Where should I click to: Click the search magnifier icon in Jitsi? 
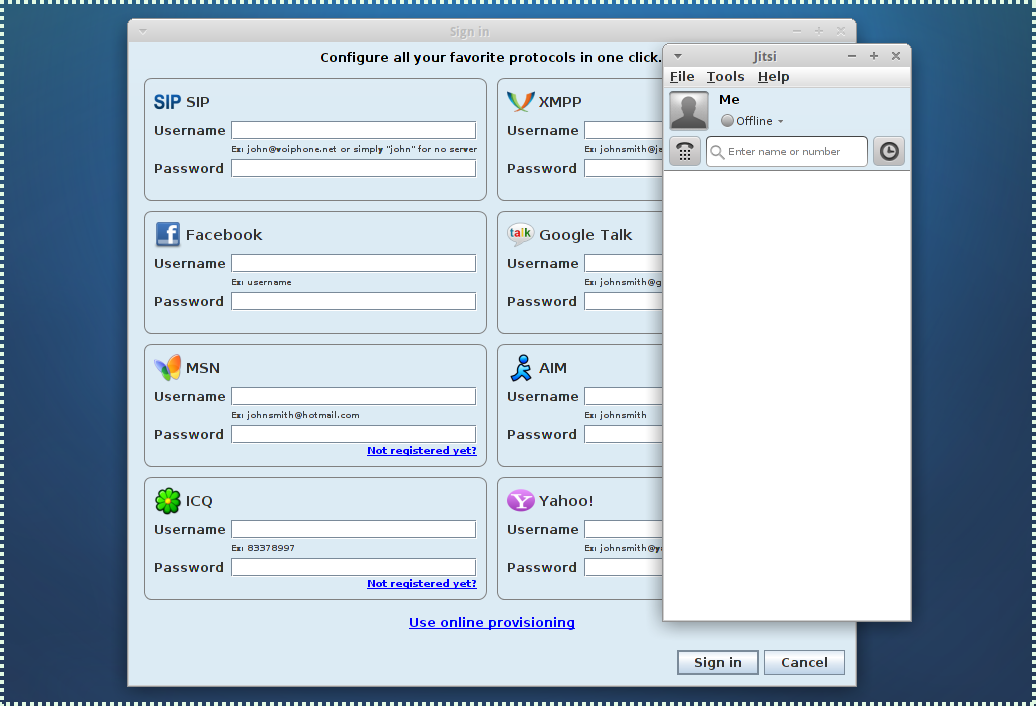point(717,152)
